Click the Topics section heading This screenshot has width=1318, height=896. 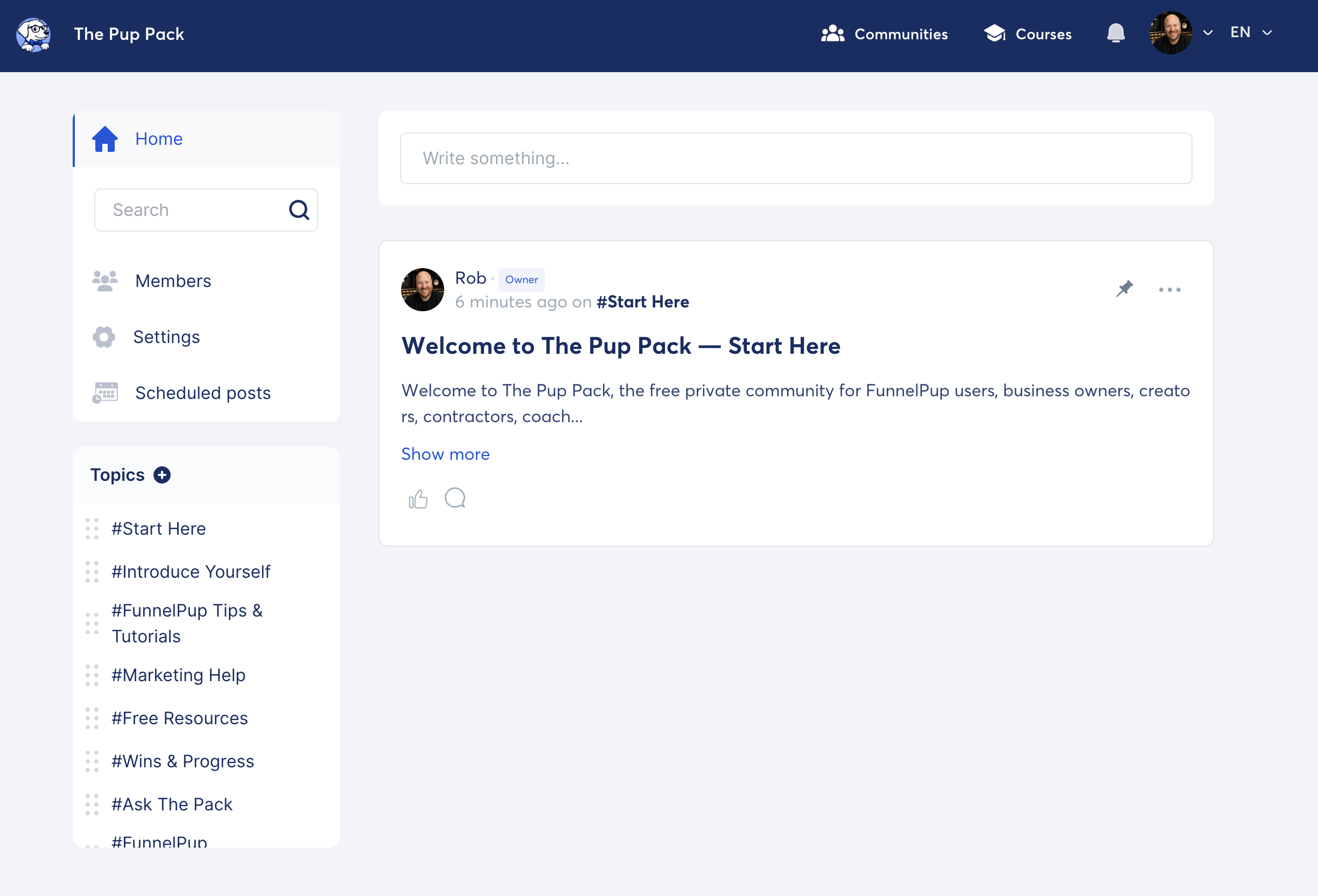pyautogui.click(x=117, y=474)
